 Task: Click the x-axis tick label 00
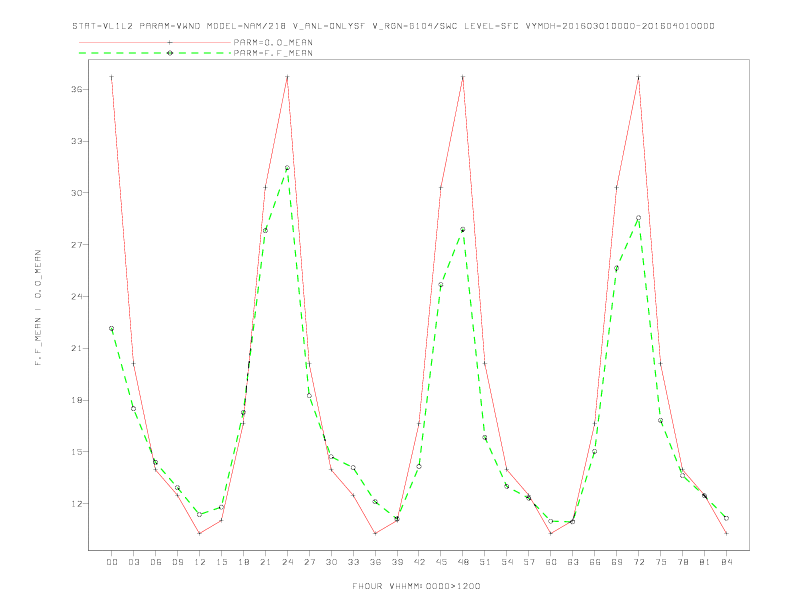tap(112, 562)
